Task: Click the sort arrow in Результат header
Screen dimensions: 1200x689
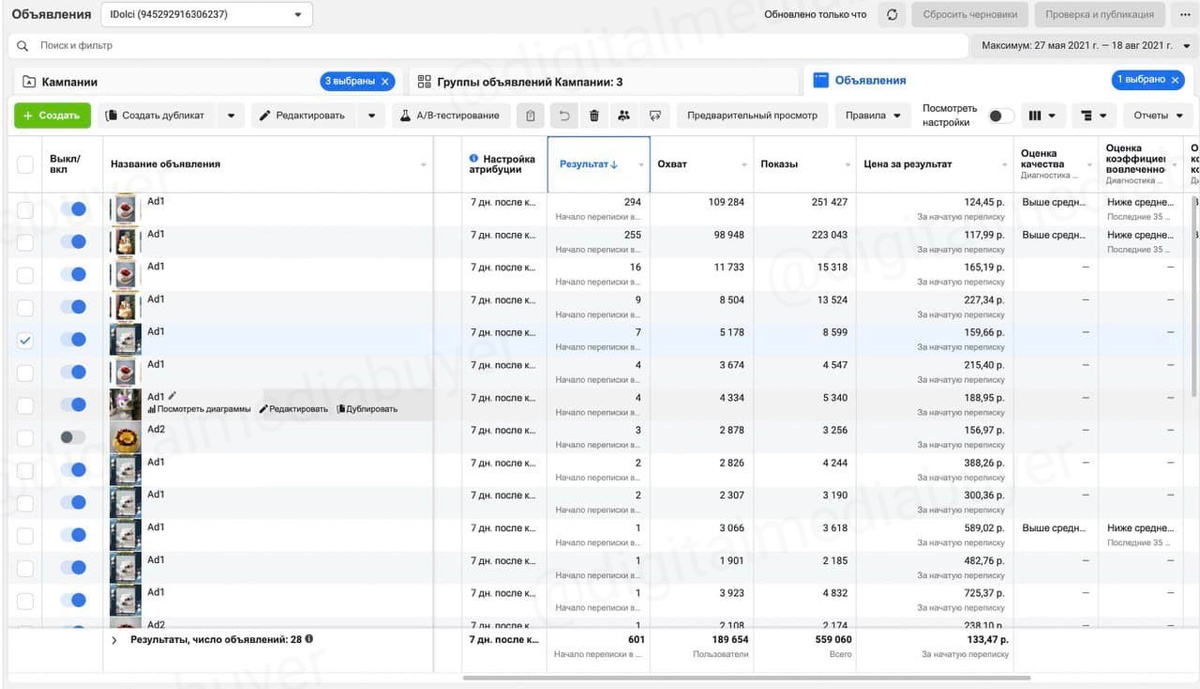Action: tap(614, 164)
